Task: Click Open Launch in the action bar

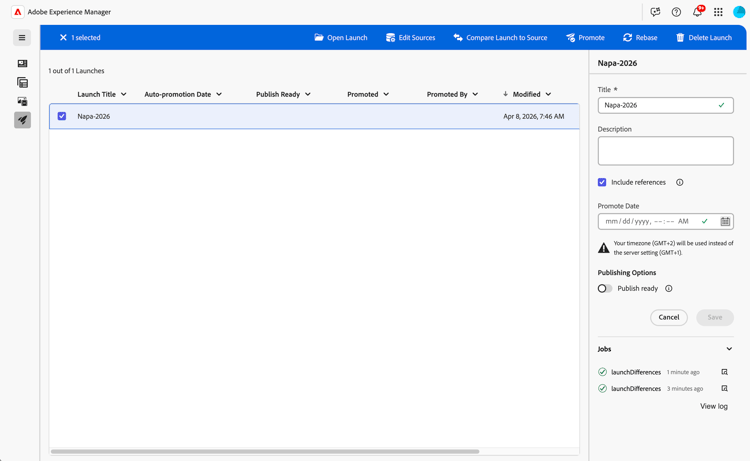Action: click(x=341, y=37)
